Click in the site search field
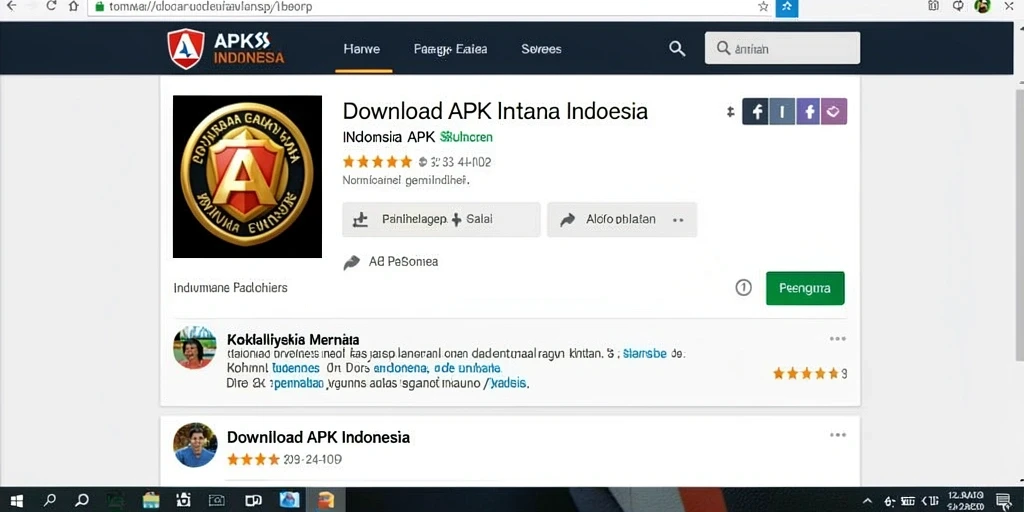 click(782, 48)
